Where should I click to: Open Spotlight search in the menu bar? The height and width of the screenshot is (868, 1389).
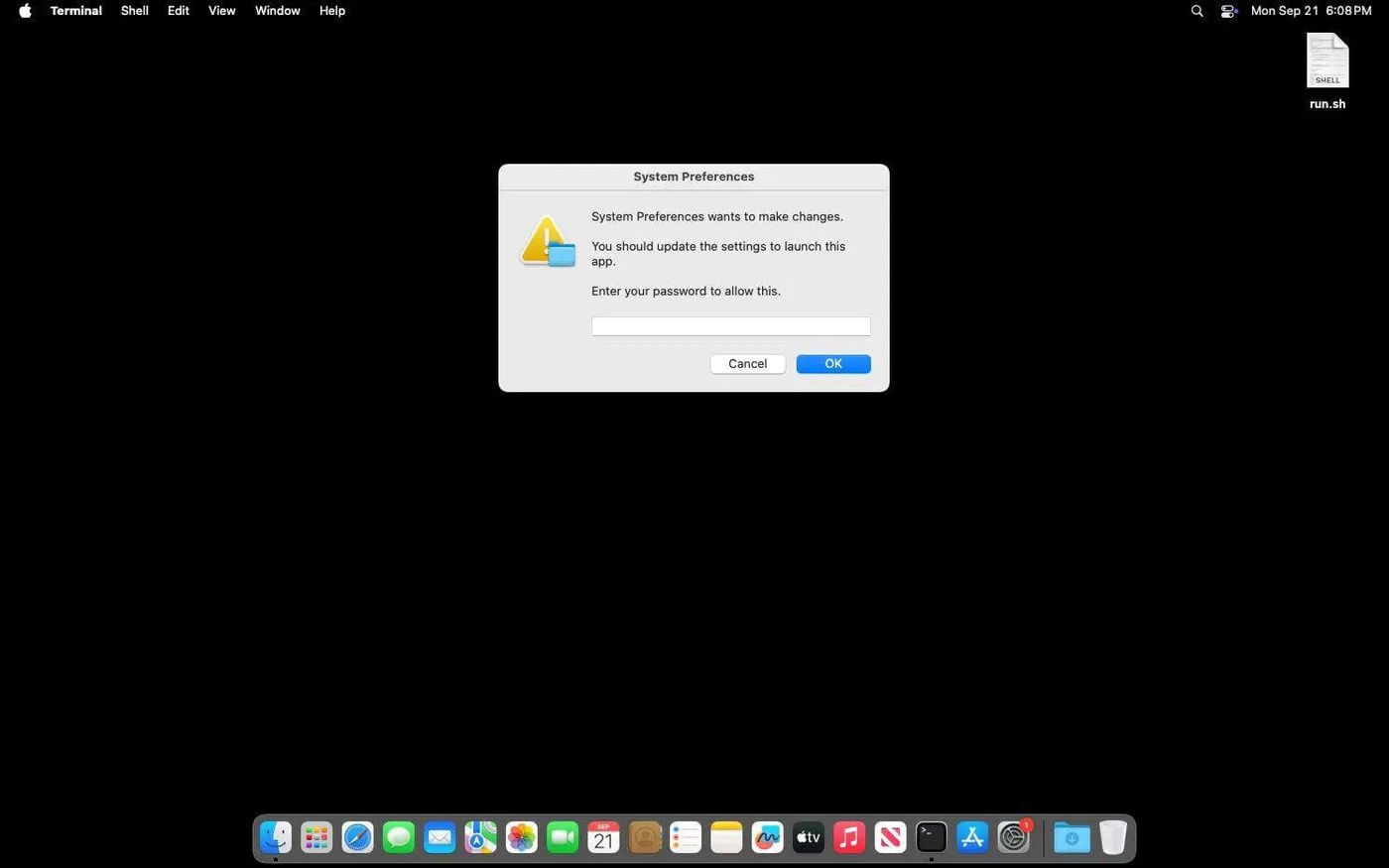(x=1198, y=11)
